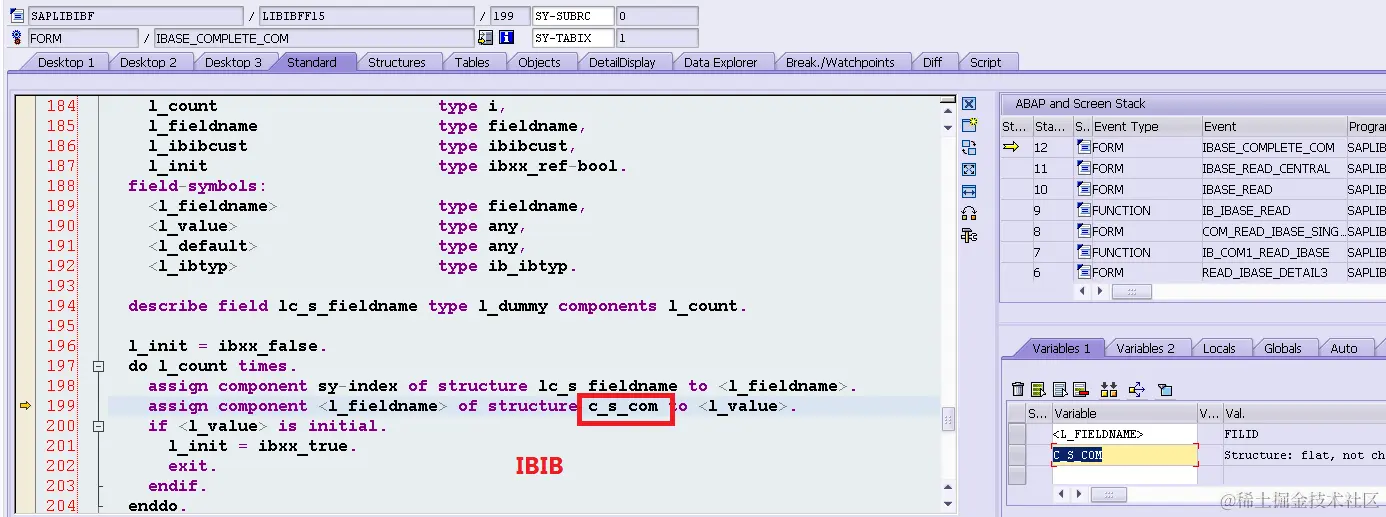Open the Diff tab
The width and height of the screenshot is (1386, 517).
tap(932, 62)
